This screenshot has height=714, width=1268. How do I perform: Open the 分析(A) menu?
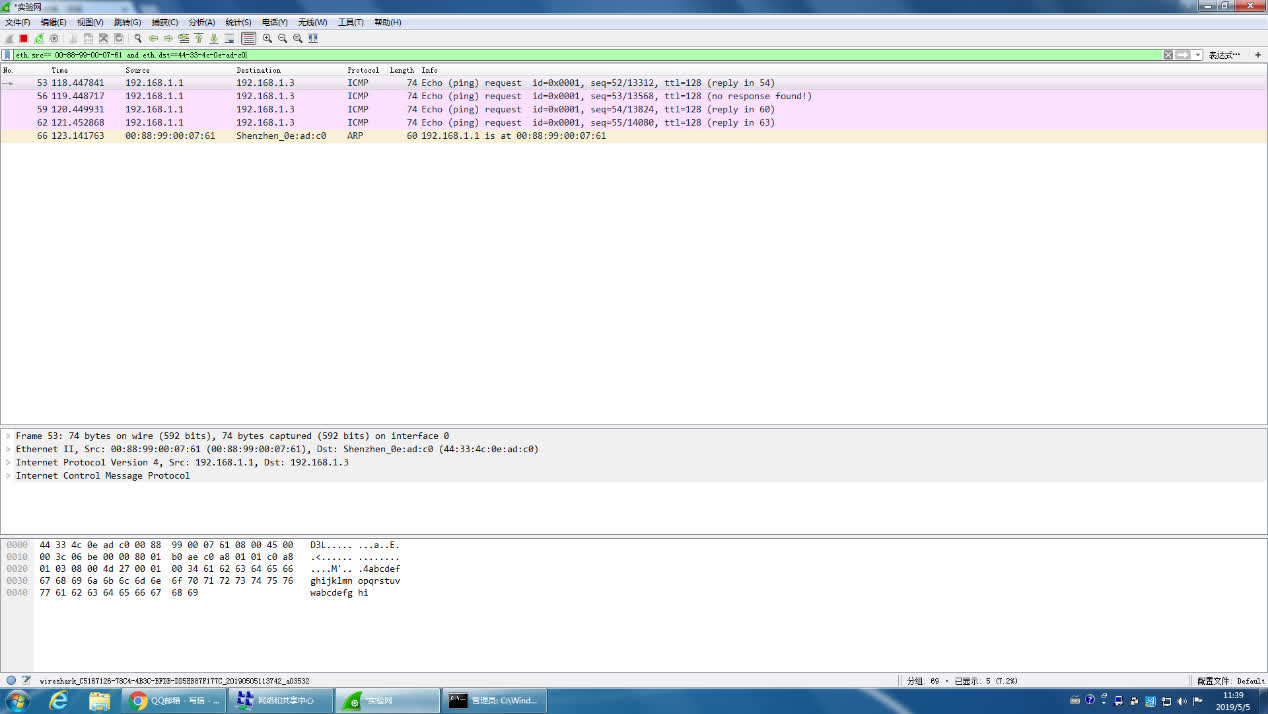tap(201, 22)
